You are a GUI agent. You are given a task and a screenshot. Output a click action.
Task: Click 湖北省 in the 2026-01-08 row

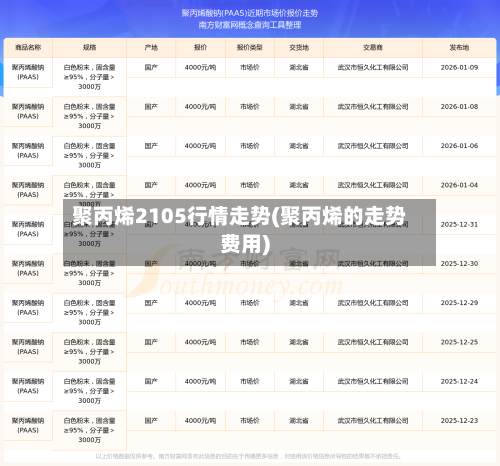pos(299,107)
